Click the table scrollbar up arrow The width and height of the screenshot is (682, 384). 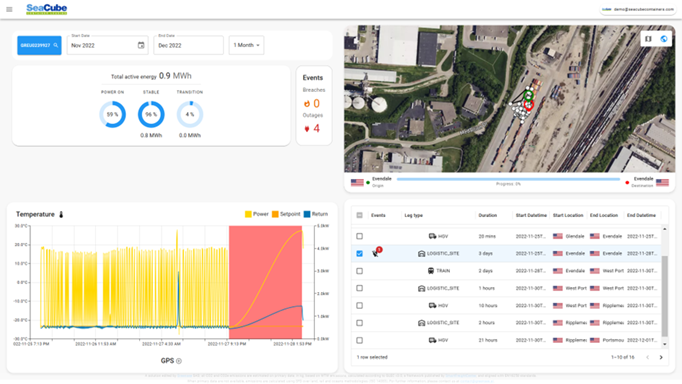(665, 229)
